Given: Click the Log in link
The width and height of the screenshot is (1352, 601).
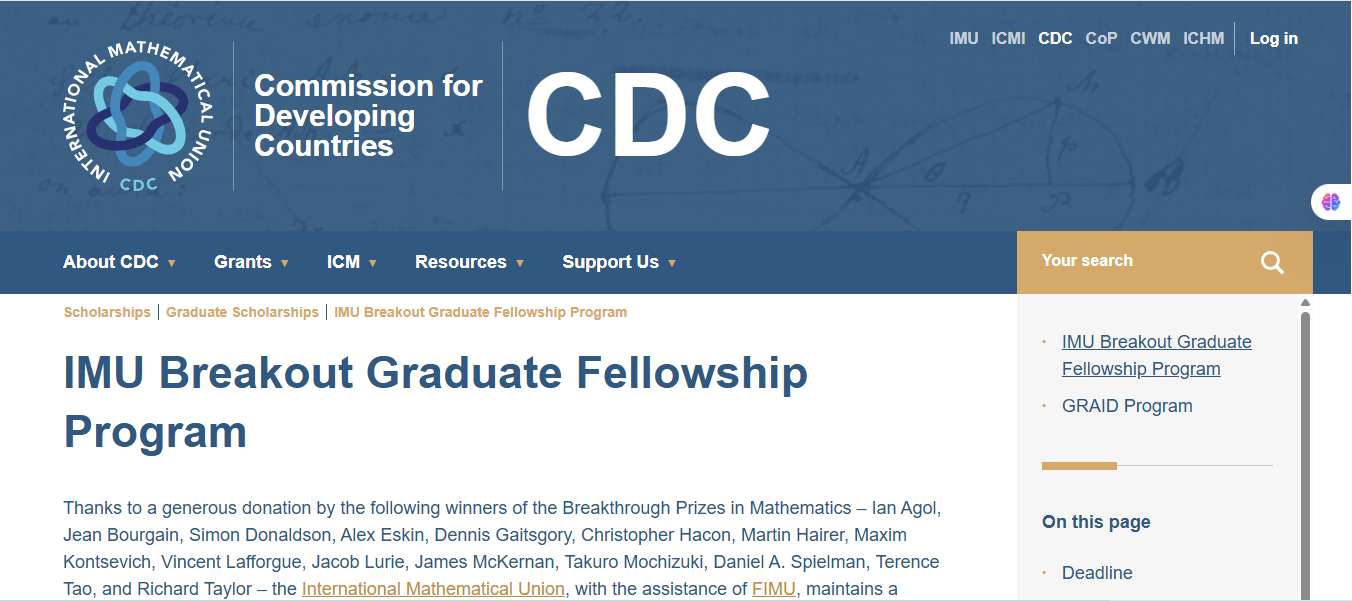Looking at the screenshot, I should pos(1273,39).
